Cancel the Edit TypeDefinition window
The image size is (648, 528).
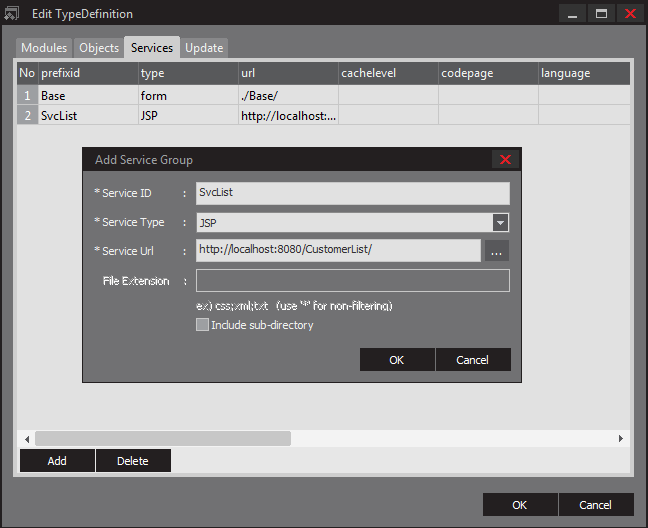coord(596,504)
